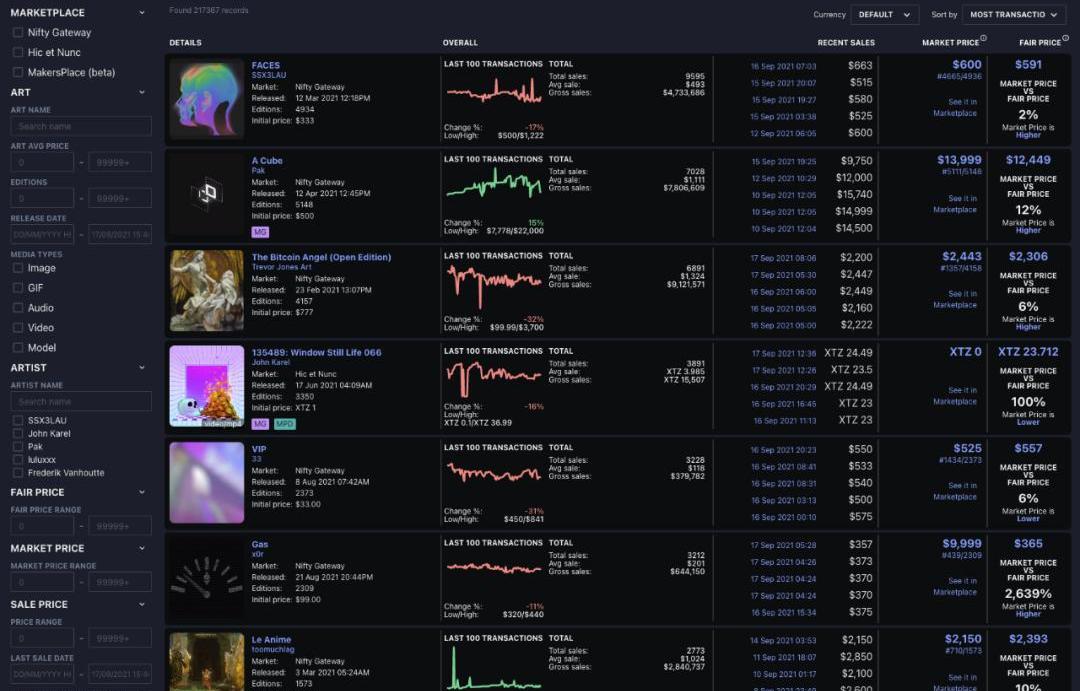1080x691 pixels.
Task: Enable the MakersPlace (beta) filter
Action: pos(18,72)
